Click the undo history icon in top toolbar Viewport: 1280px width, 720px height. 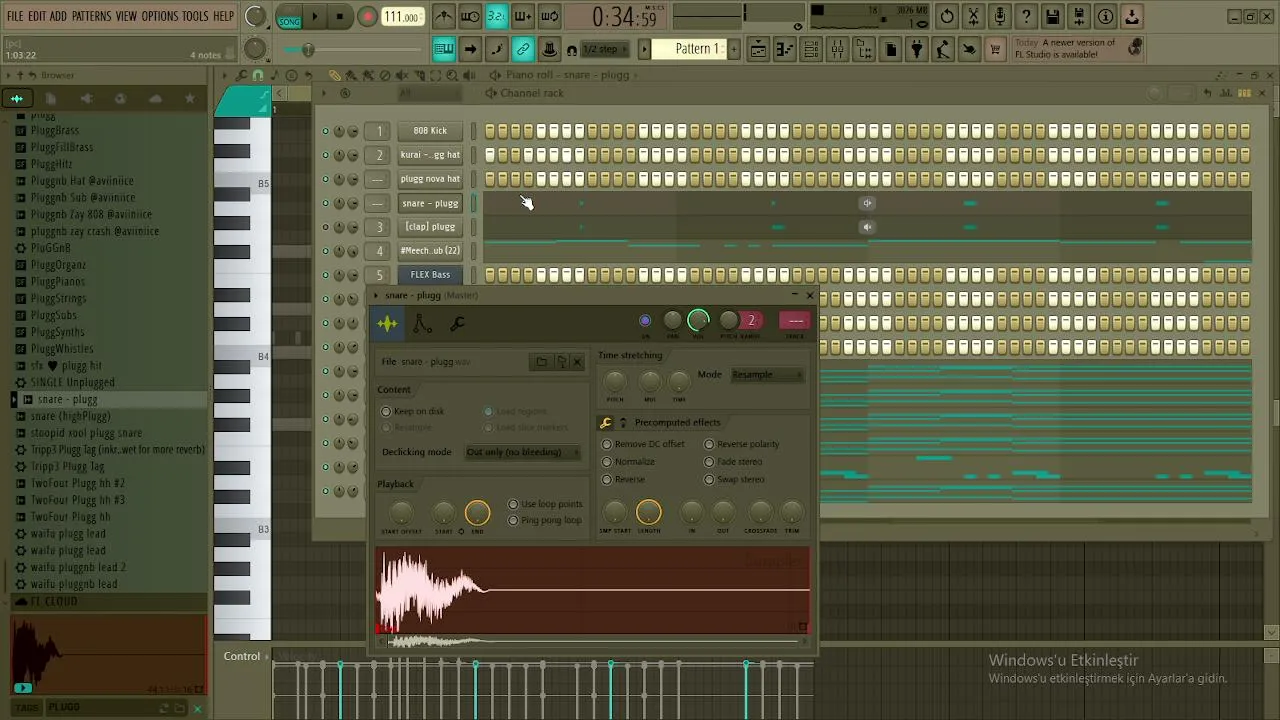coord(947,17)
